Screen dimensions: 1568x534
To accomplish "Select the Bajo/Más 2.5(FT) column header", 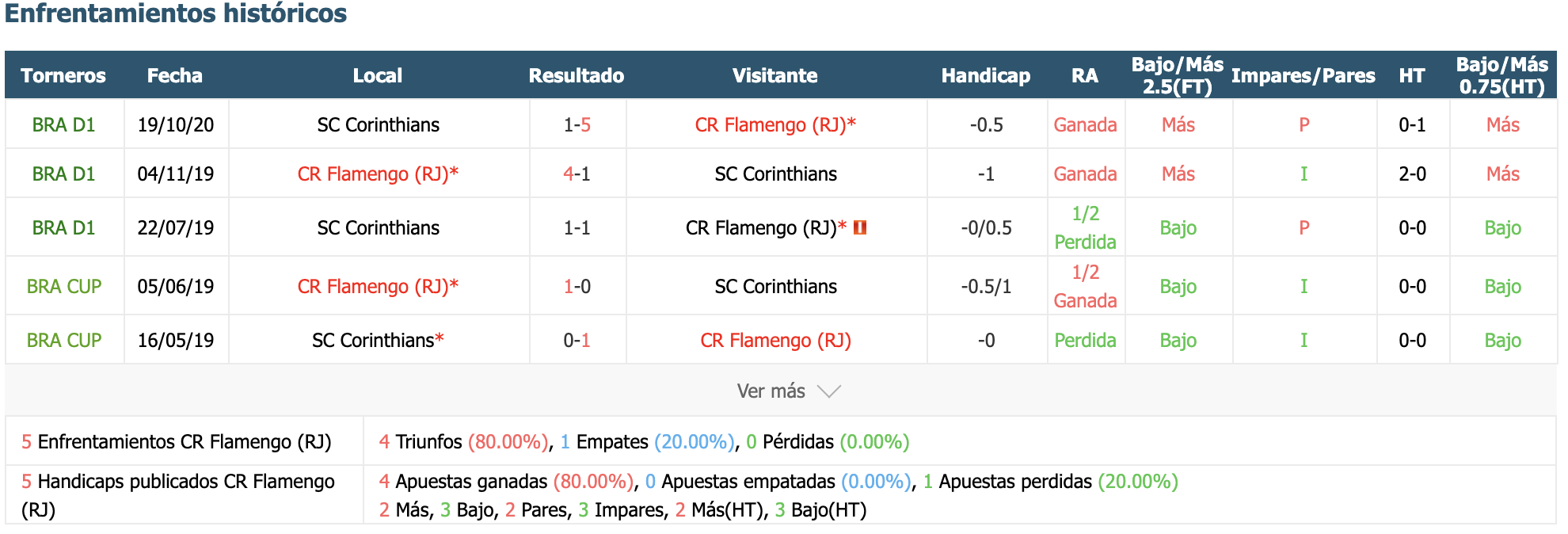I will 1178,75.
